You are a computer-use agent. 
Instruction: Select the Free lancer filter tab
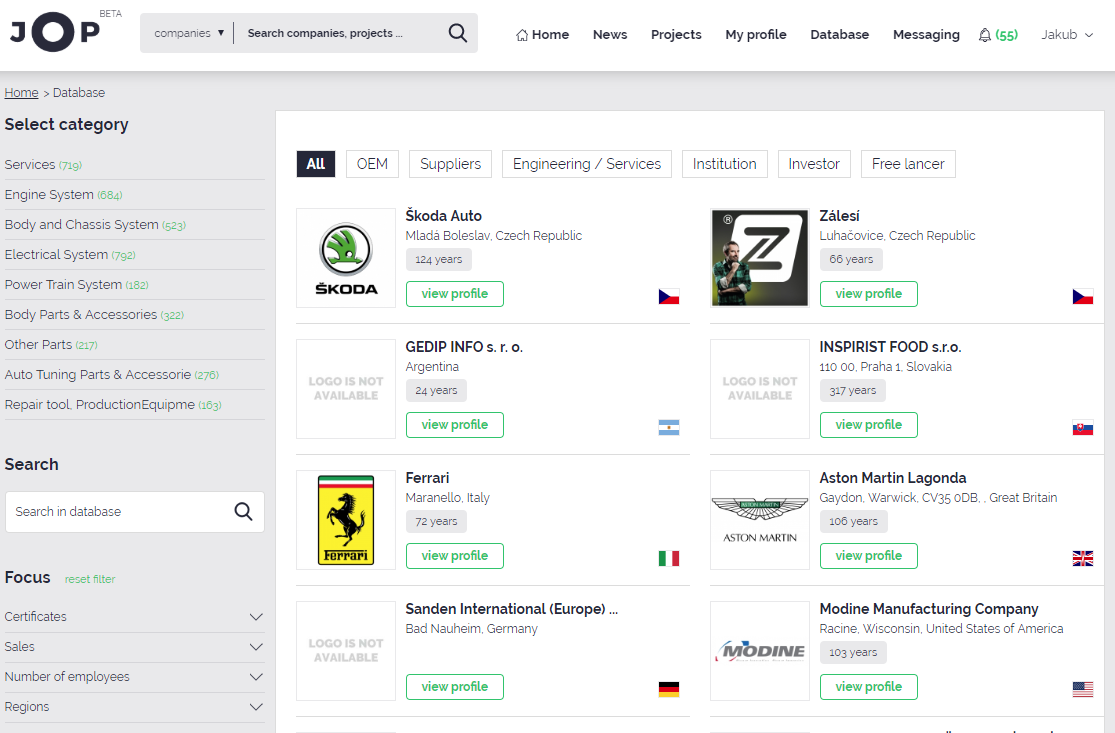[x=908, y=164]
